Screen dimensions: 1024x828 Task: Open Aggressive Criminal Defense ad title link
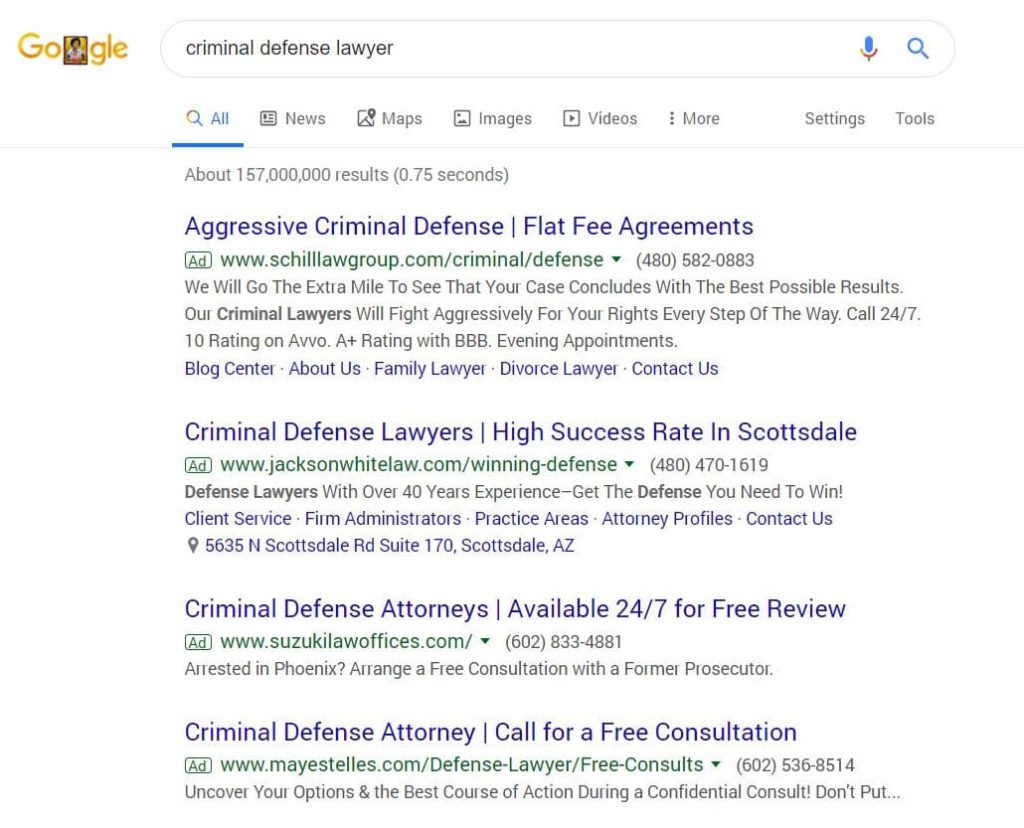coord(469,226)
